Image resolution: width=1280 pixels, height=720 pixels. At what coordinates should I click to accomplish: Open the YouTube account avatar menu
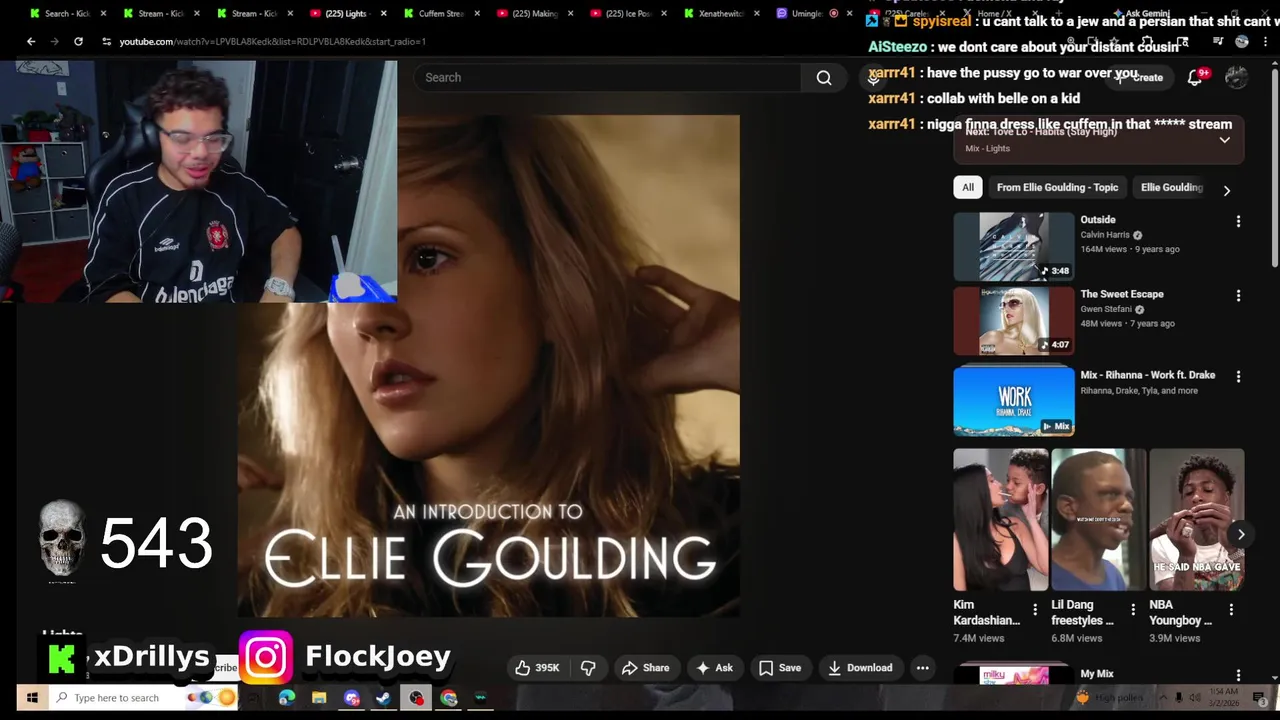pyautogui.click(x=1237, y=78)
